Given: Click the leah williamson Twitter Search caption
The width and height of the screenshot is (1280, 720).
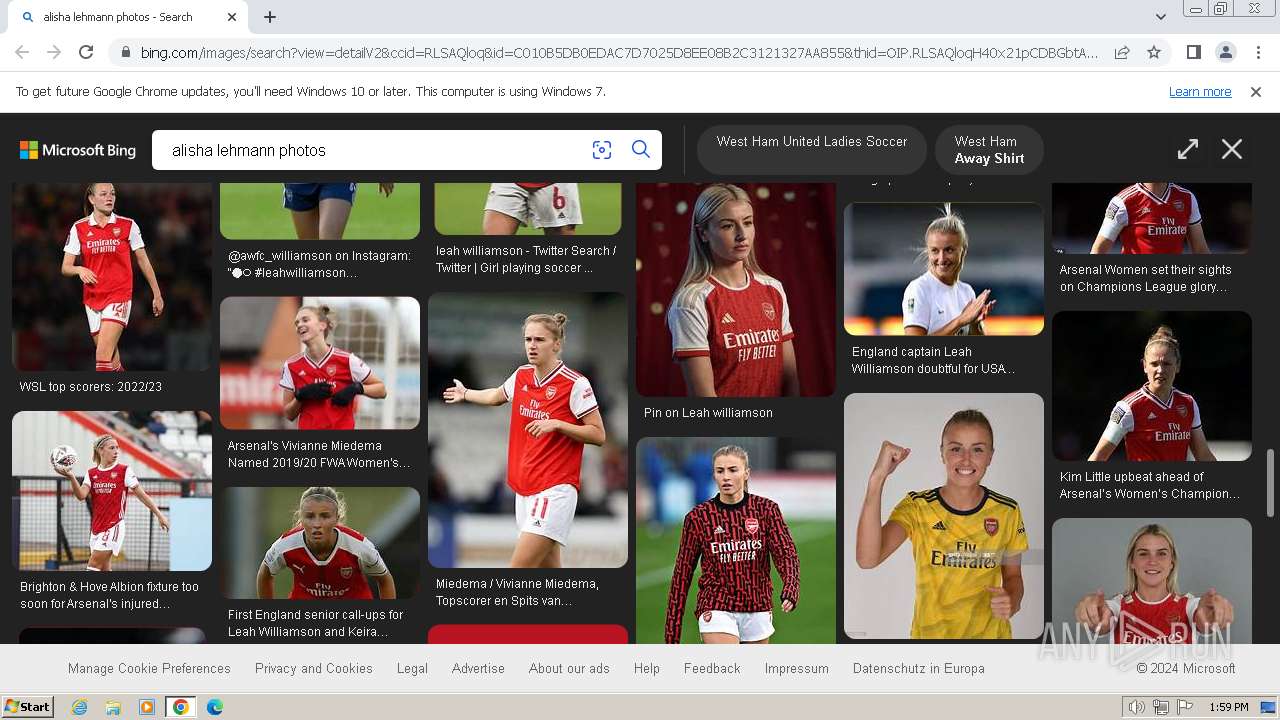Looking at the screenshot, I should (x=525, y=259).
